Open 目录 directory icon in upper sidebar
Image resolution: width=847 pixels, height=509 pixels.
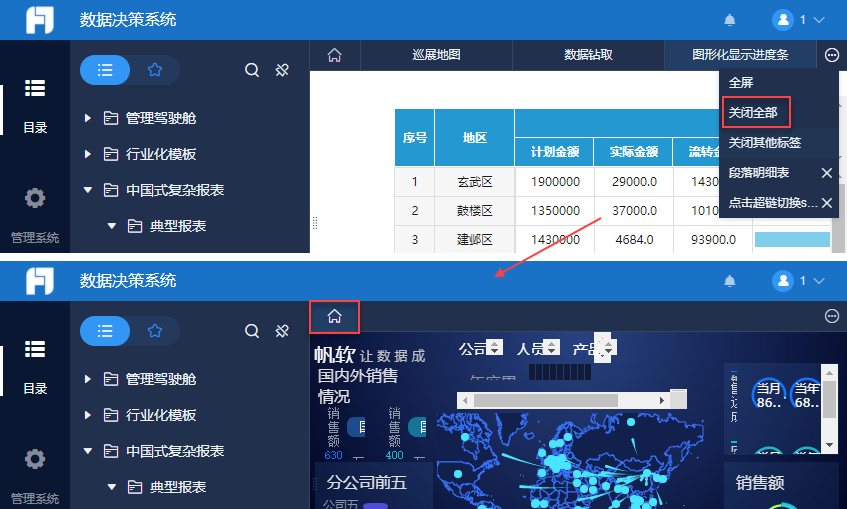(35, 88)
